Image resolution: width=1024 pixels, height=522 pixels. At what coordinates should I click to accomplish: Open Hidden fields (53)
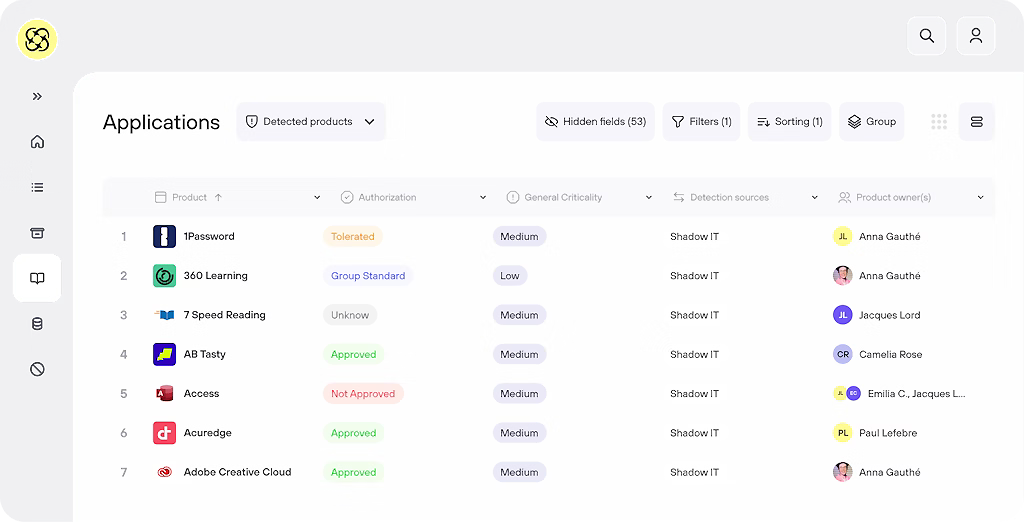tap(596, 122)
